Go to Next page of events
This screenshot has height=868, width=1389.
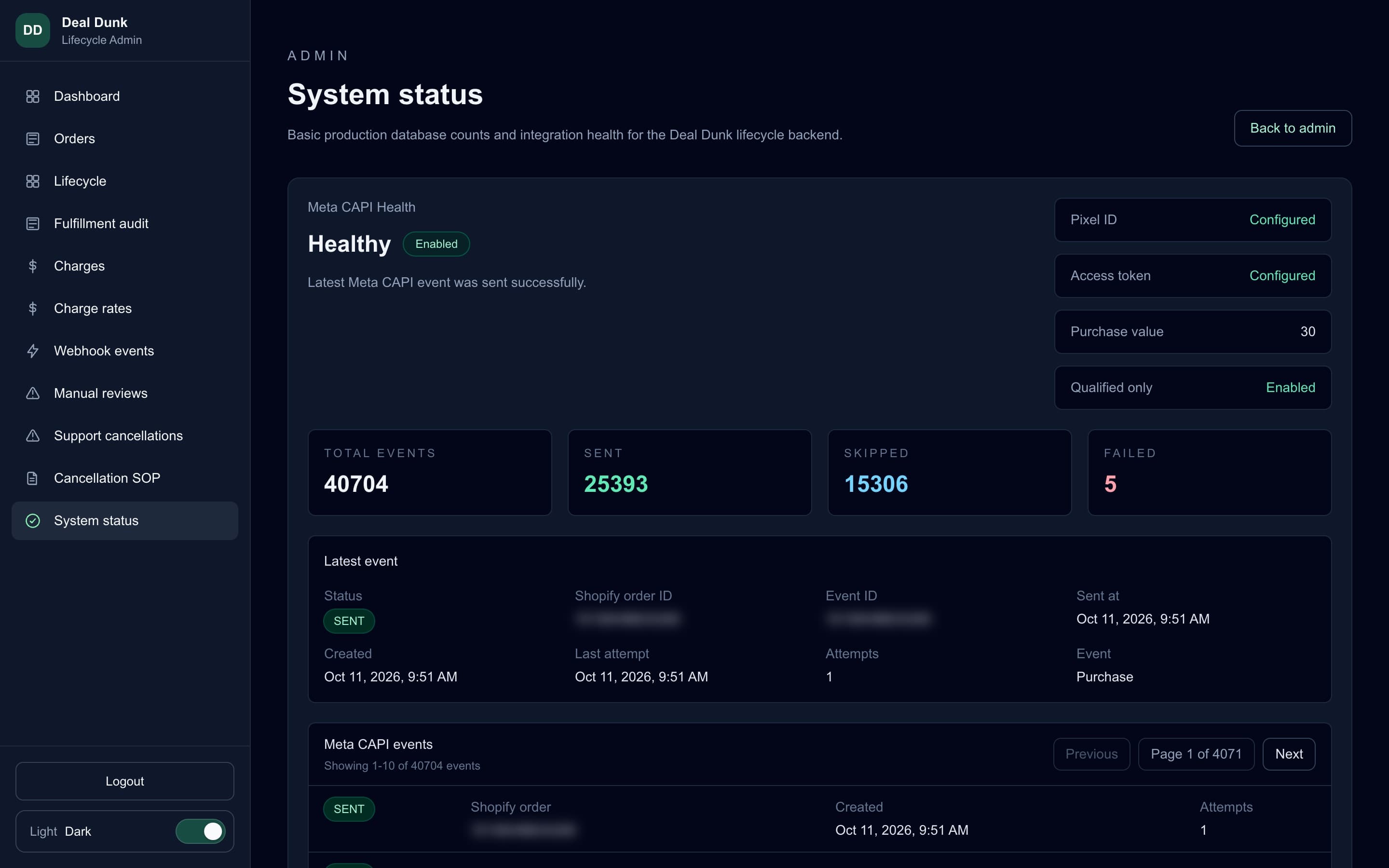click(1289, 754)
